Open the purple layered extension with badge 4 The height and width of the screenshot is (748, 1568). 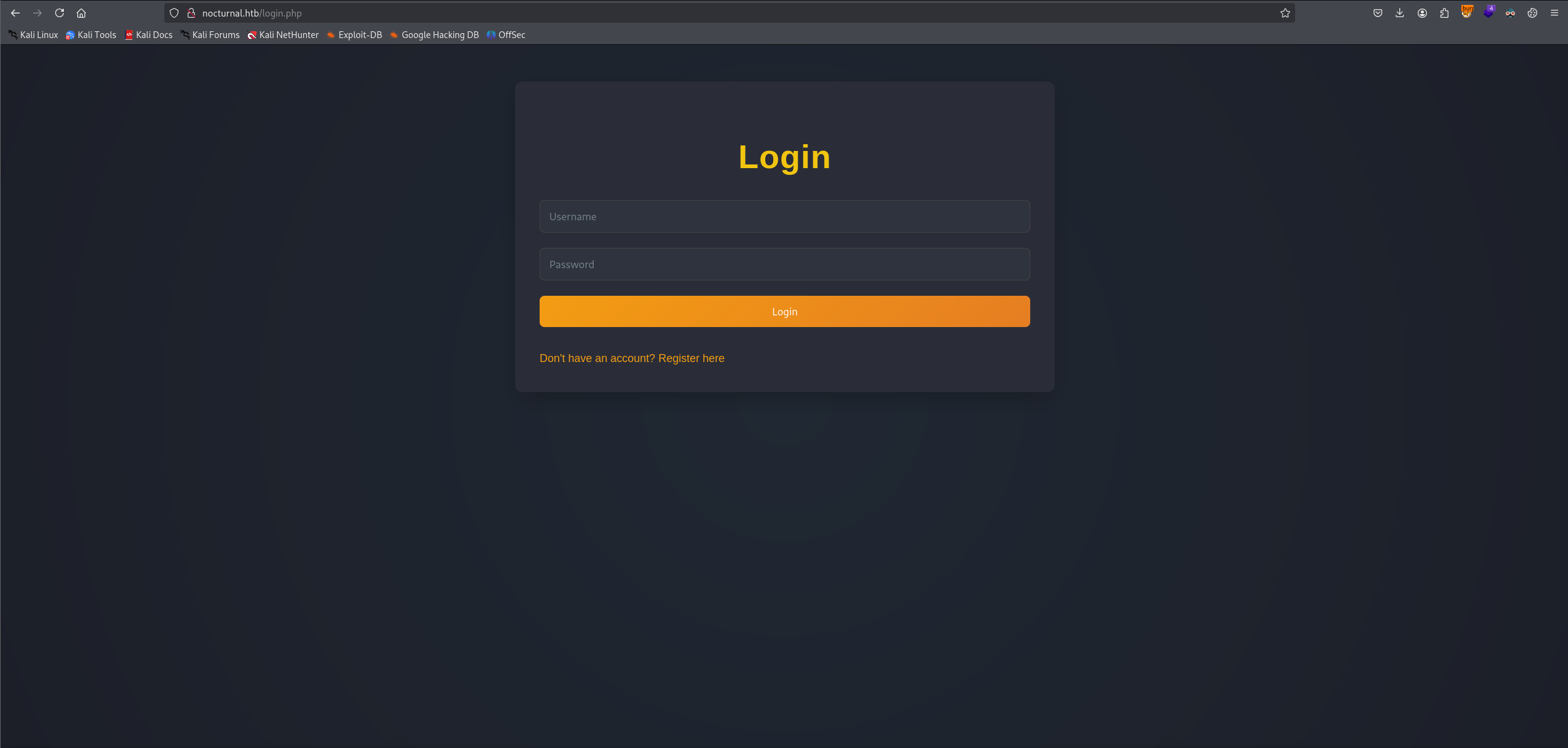click(1488, 13)
